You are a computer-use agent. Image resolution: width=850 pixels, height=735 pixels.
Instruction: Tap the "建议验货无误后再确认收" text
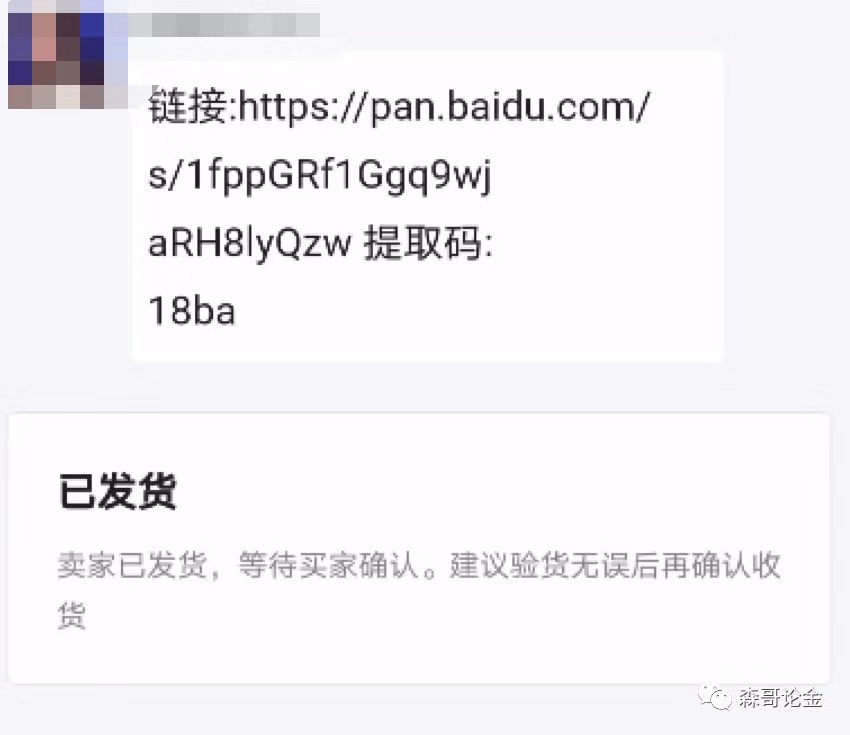click(615, 565)
